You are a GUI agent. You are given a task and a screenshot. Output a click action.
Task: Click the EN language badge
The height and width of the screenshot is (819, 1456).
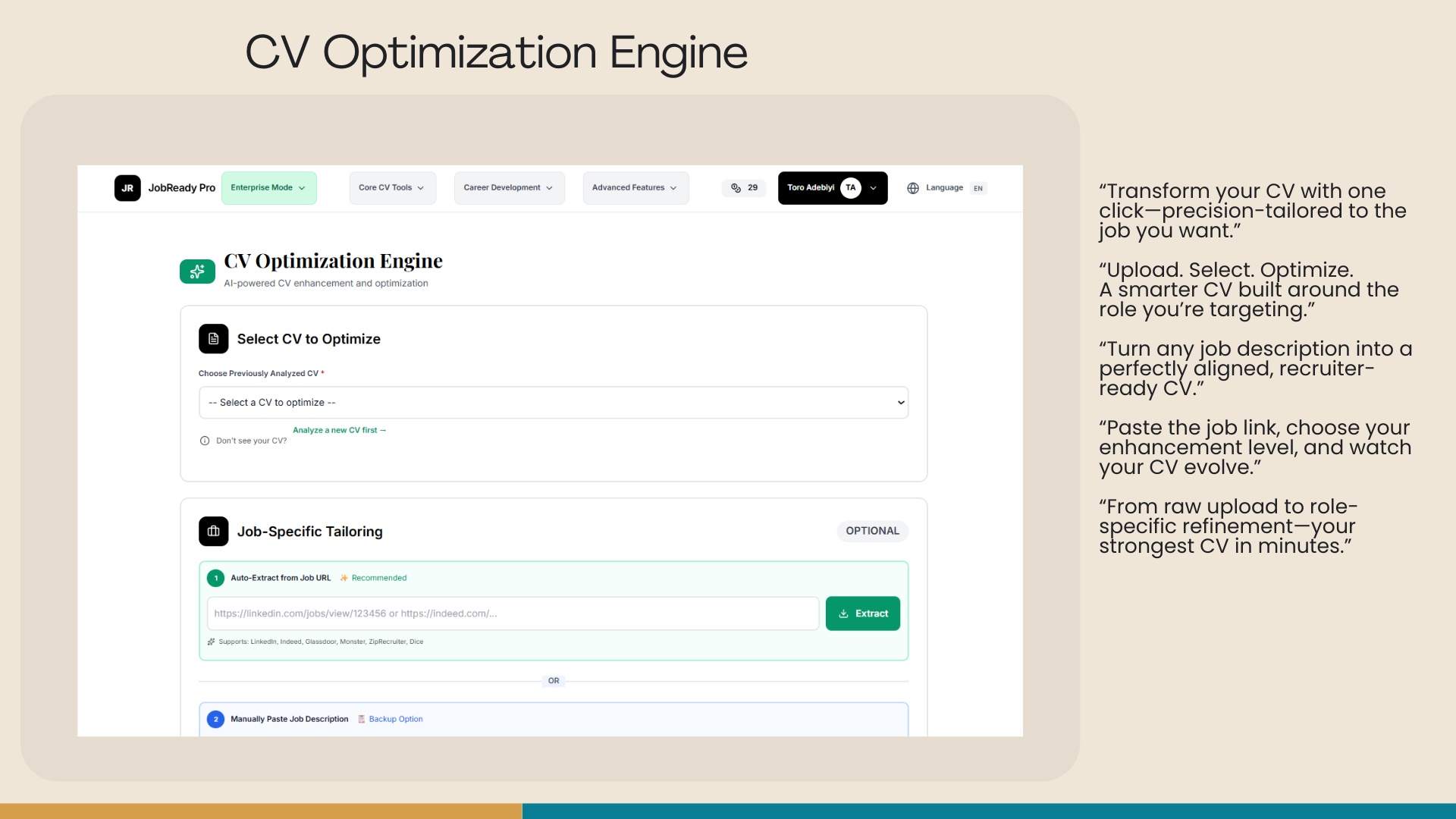click(978, 188)
